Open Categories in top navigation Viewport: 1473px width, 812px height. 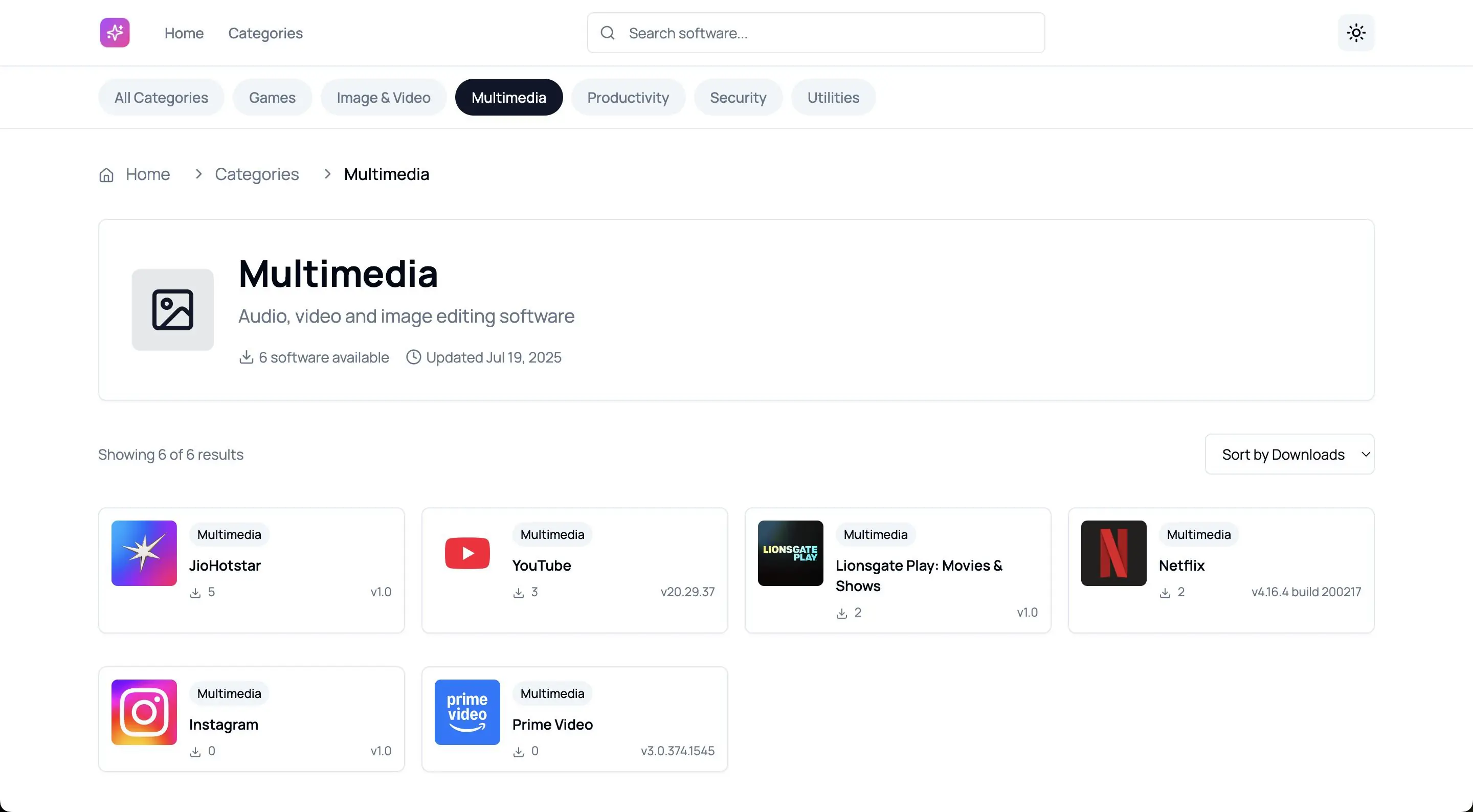265,33
